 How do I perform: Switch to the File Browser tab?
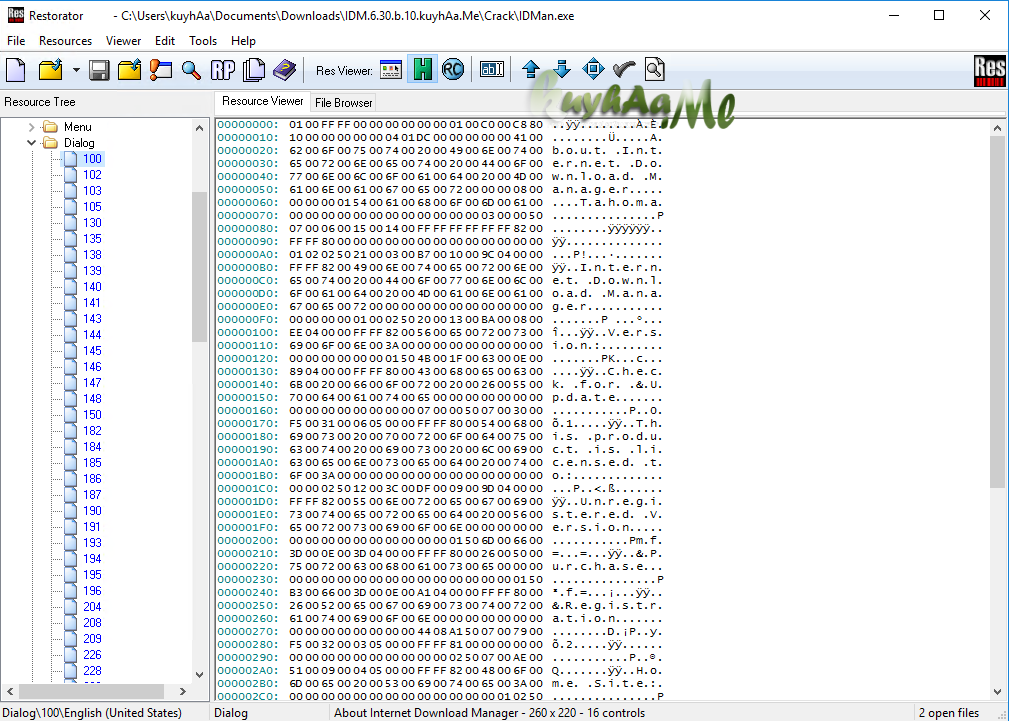[x=344, y=103]
